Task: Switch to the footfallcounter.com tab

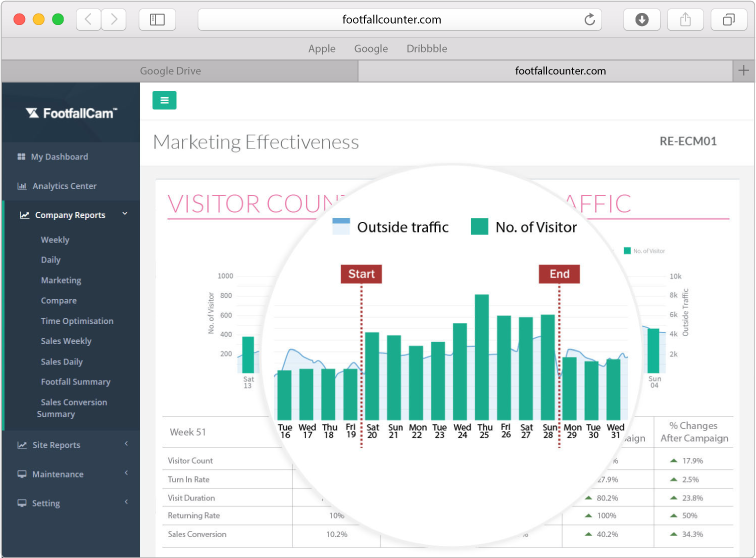Action: 546,71
